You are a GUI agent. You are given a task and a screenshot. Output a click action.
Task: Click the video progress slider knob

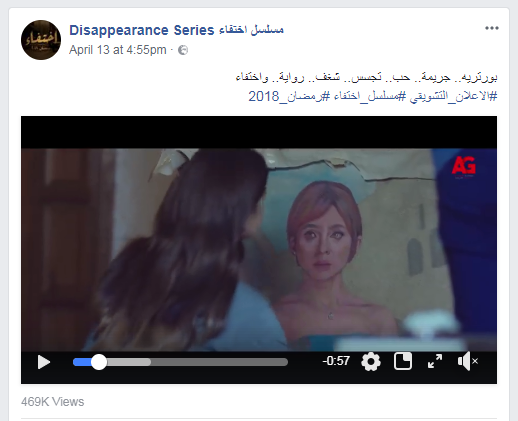click(x=99, y=362)
